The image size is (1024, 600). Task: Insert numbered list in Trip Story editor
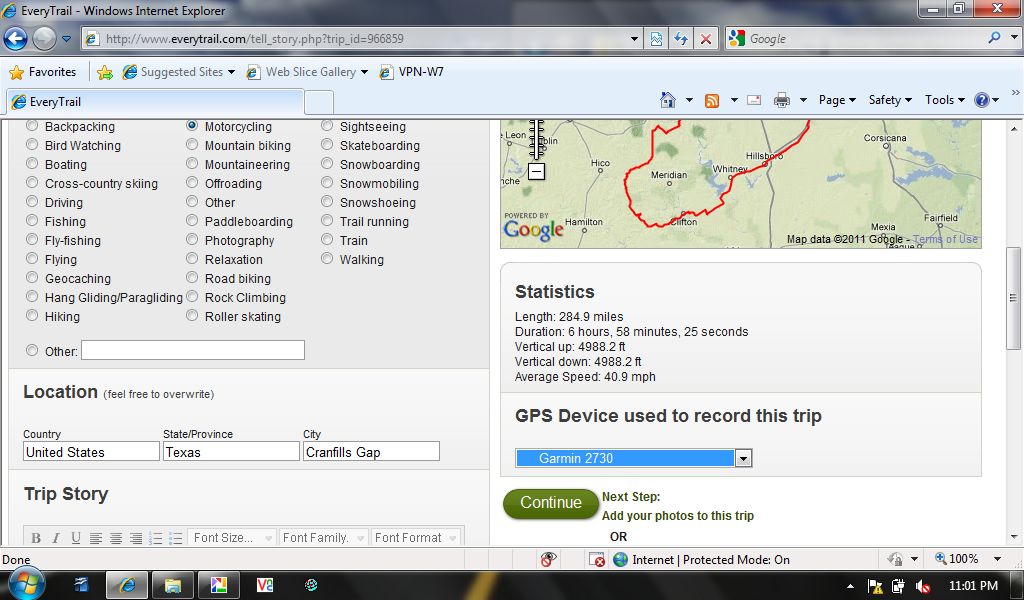click(x=155, y=538)
